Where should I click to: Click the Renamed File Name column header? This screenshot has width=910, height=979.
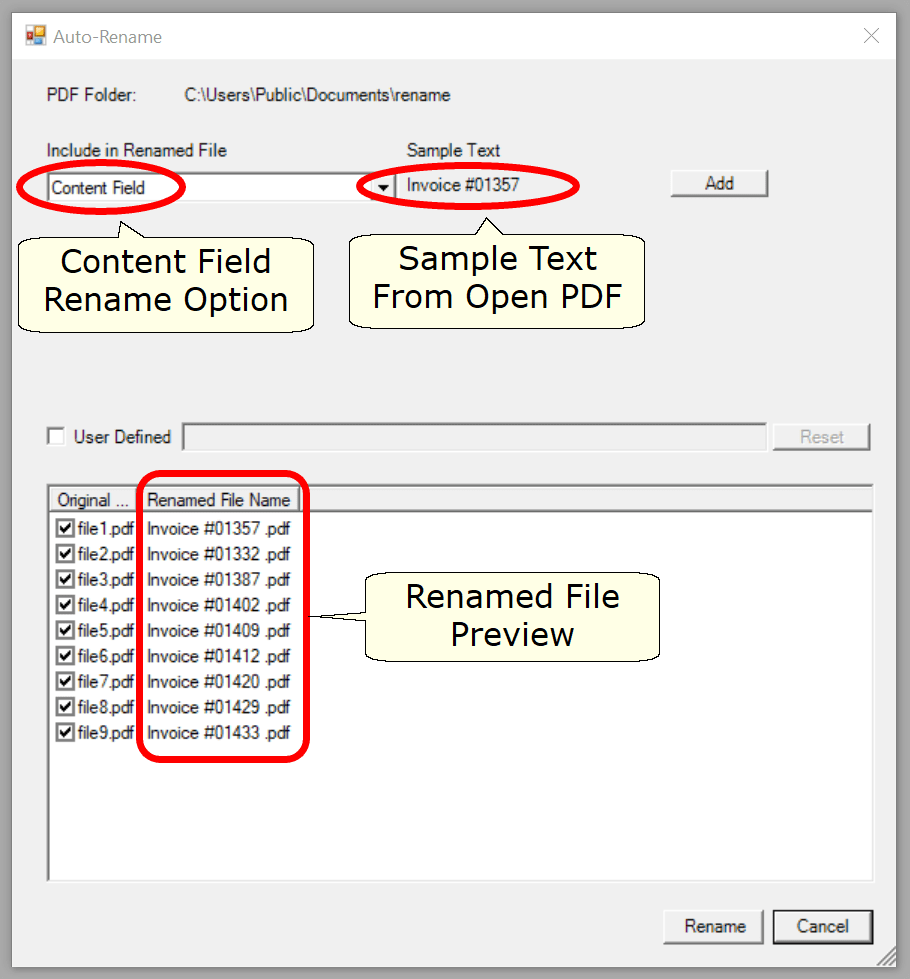pyautogui.click(x=220, y=499)
